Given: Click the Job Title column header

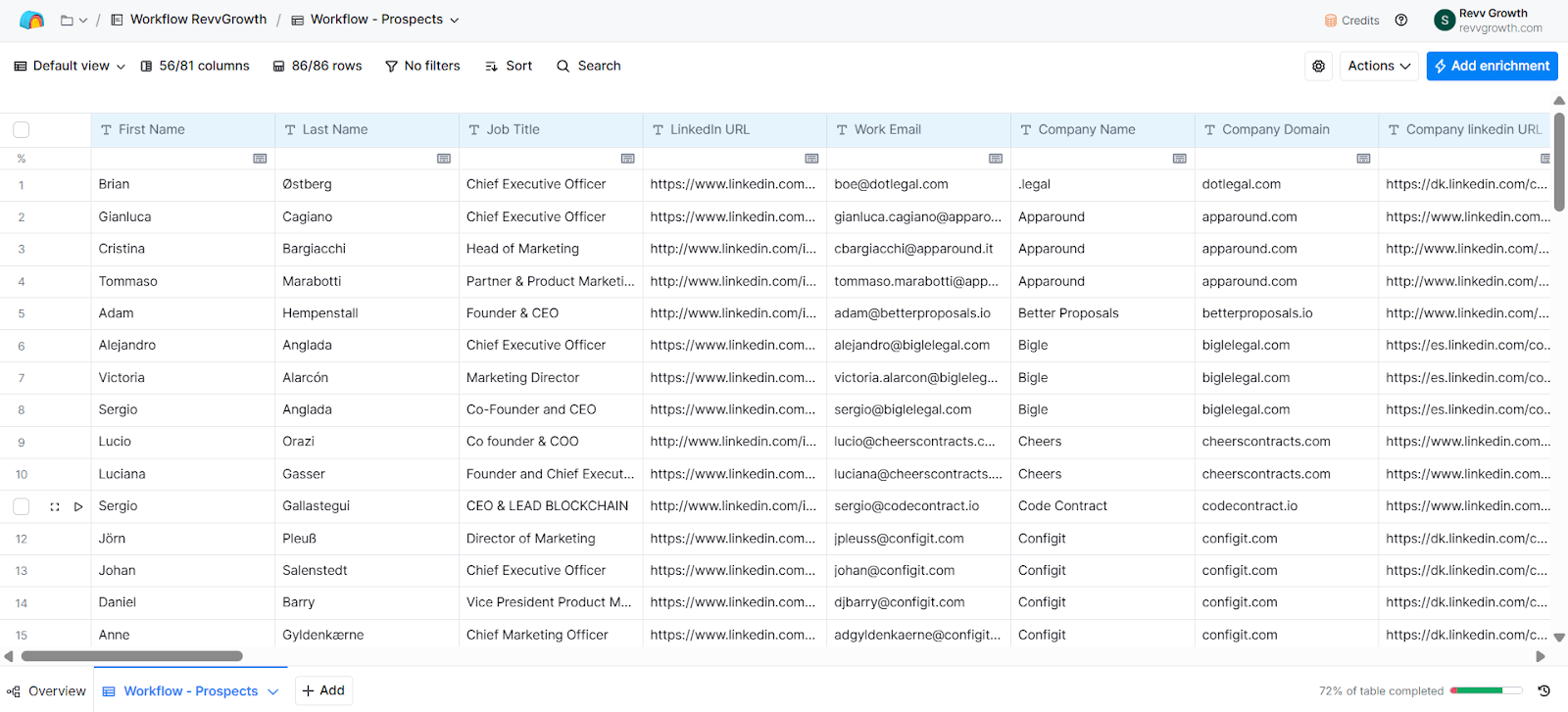Looking at the screenshot, I should (x=551, y=129).
